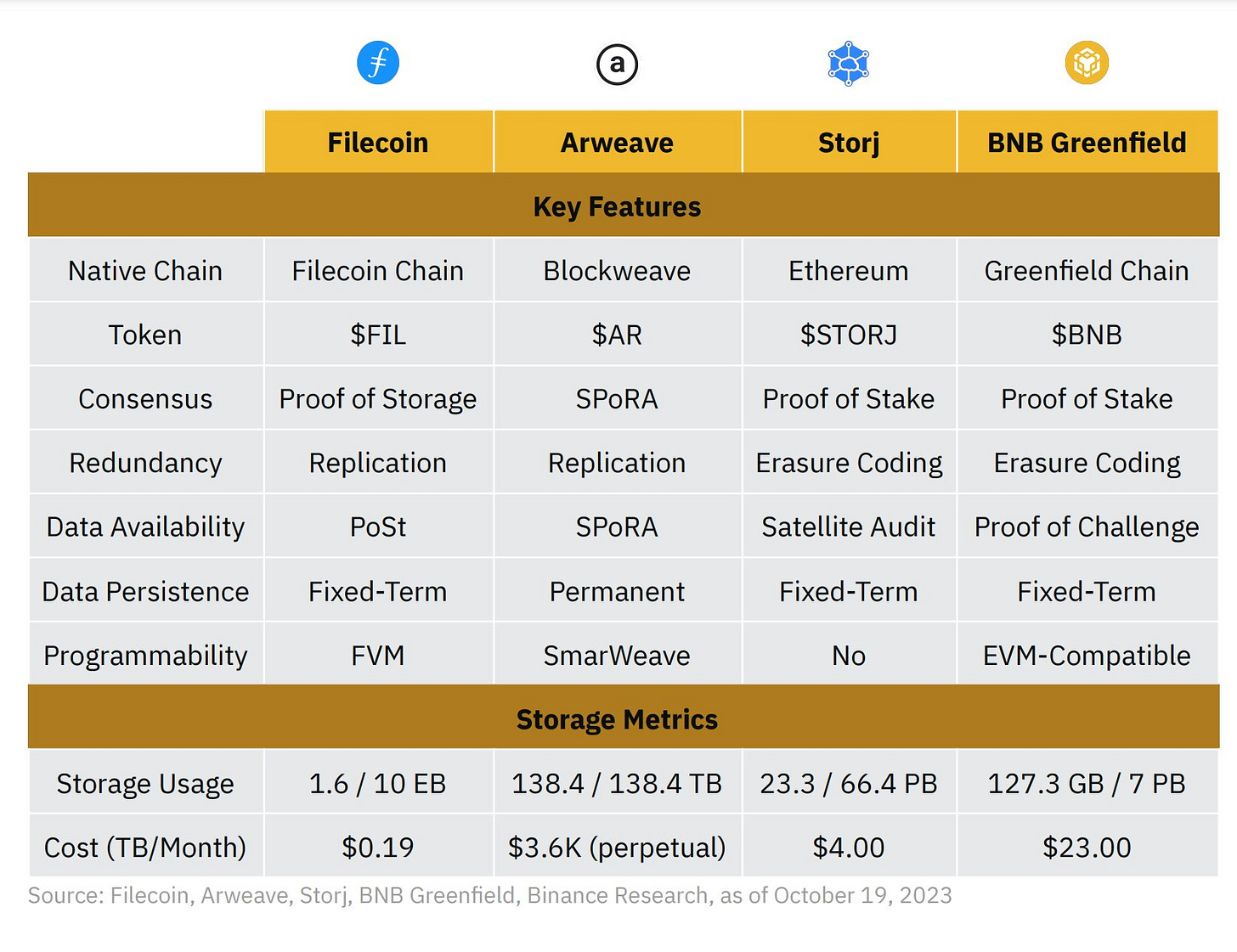Image resolution: width=1237 pixels, height=952 pixels.
Task: Click the SmarWeave cell
Action: click(x=618, y=655)
